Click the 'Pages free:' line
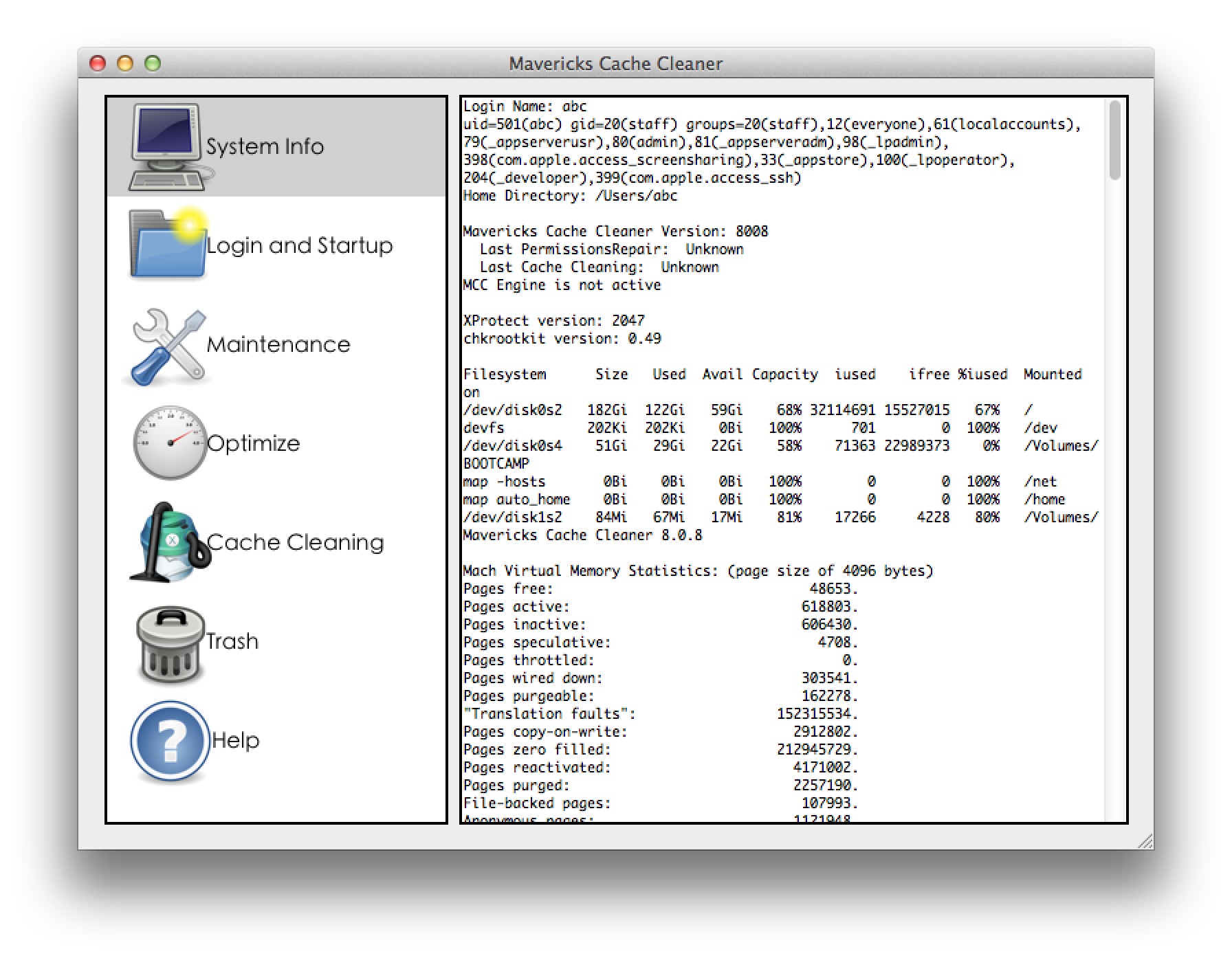This screenshot has height=958, width=1232. 661,589
